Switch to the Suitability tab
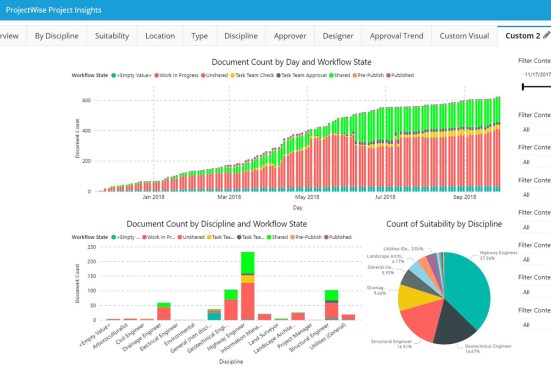Screen dimensions: 551x367 click(x=112, y=36)
